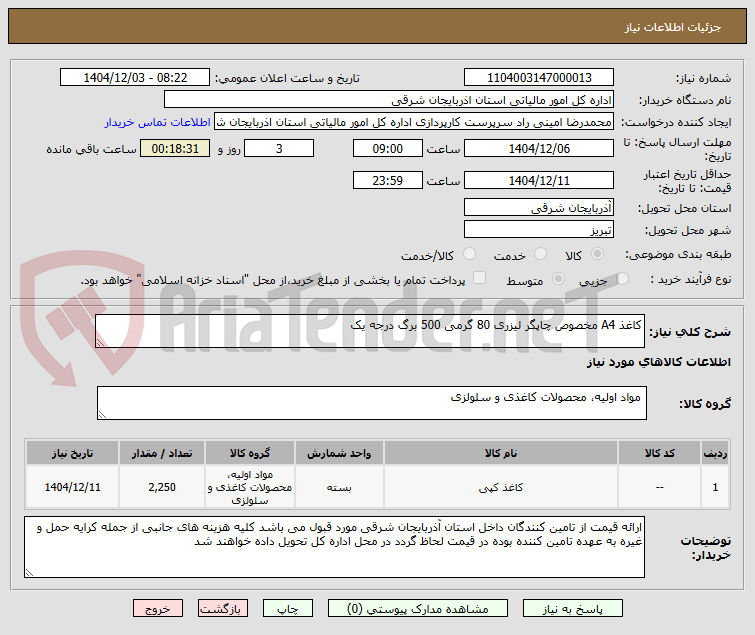755x635 pixels.
Task: Click the نام کالا column header
Action: coord(501,453)
